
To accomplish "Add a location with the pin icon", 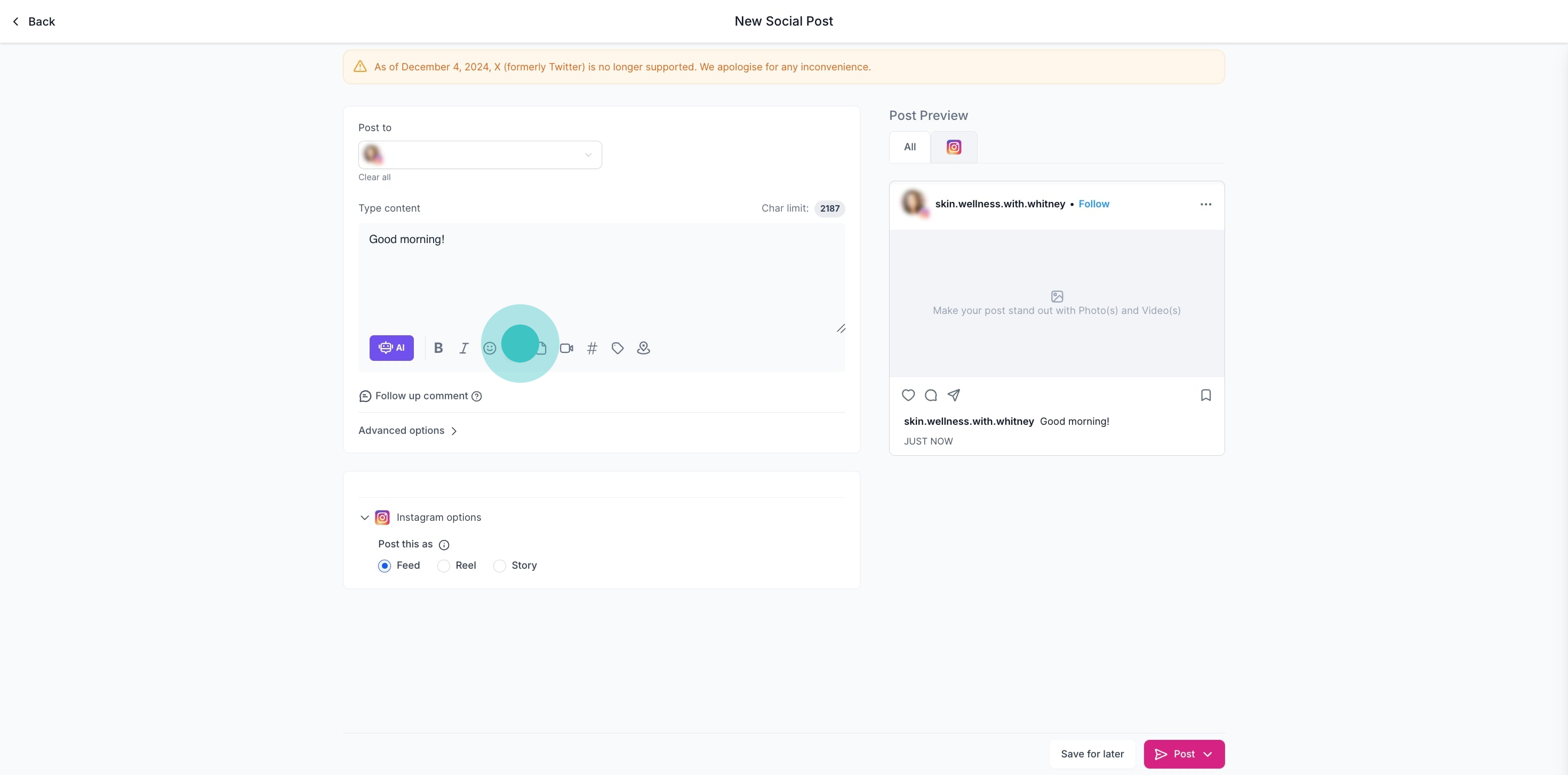I will [x=643, y=348].
